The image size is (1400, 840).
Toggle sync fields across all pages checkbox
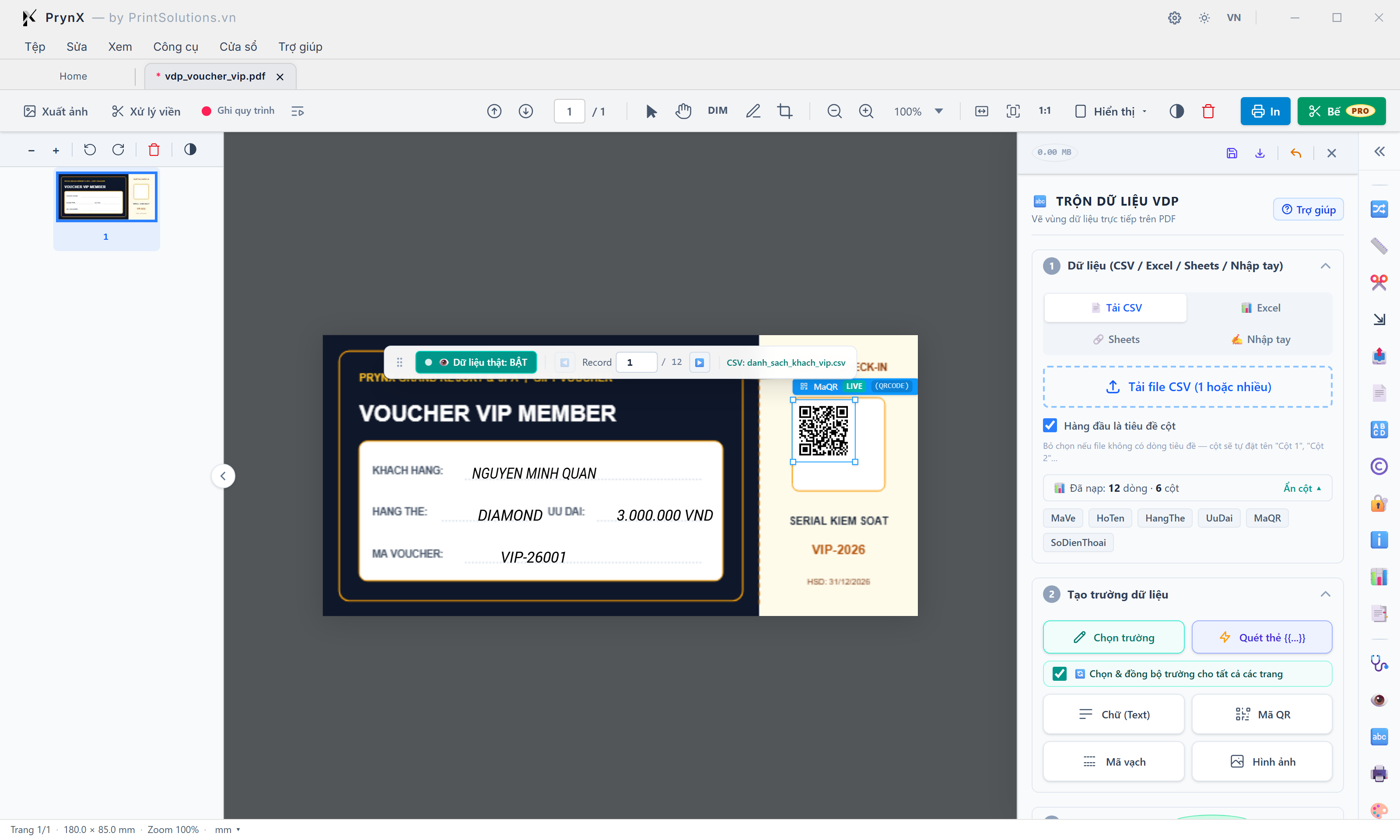point(1059,674)
